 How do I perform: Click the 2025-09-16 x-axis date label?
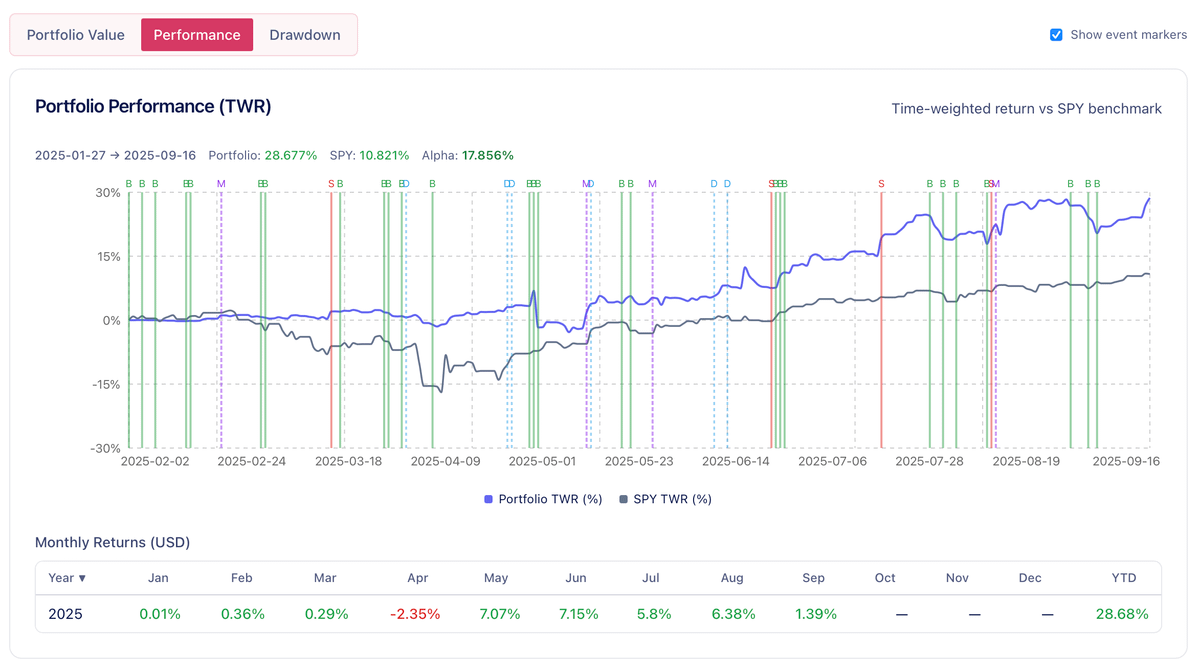coord(1126,462)
